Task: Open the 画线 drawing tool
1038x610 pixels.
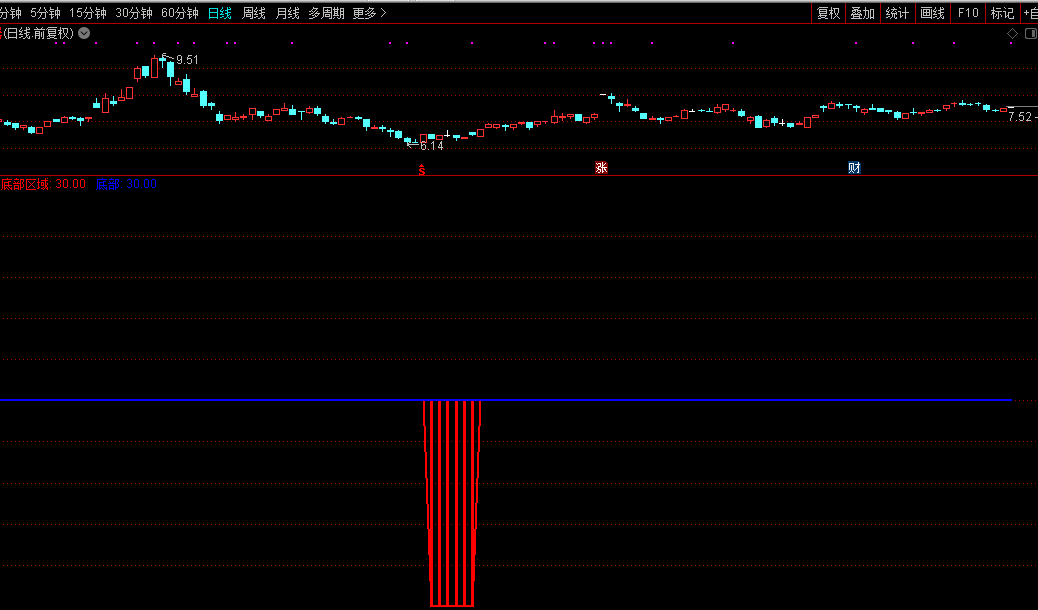Action: click(x=932, y=13)
